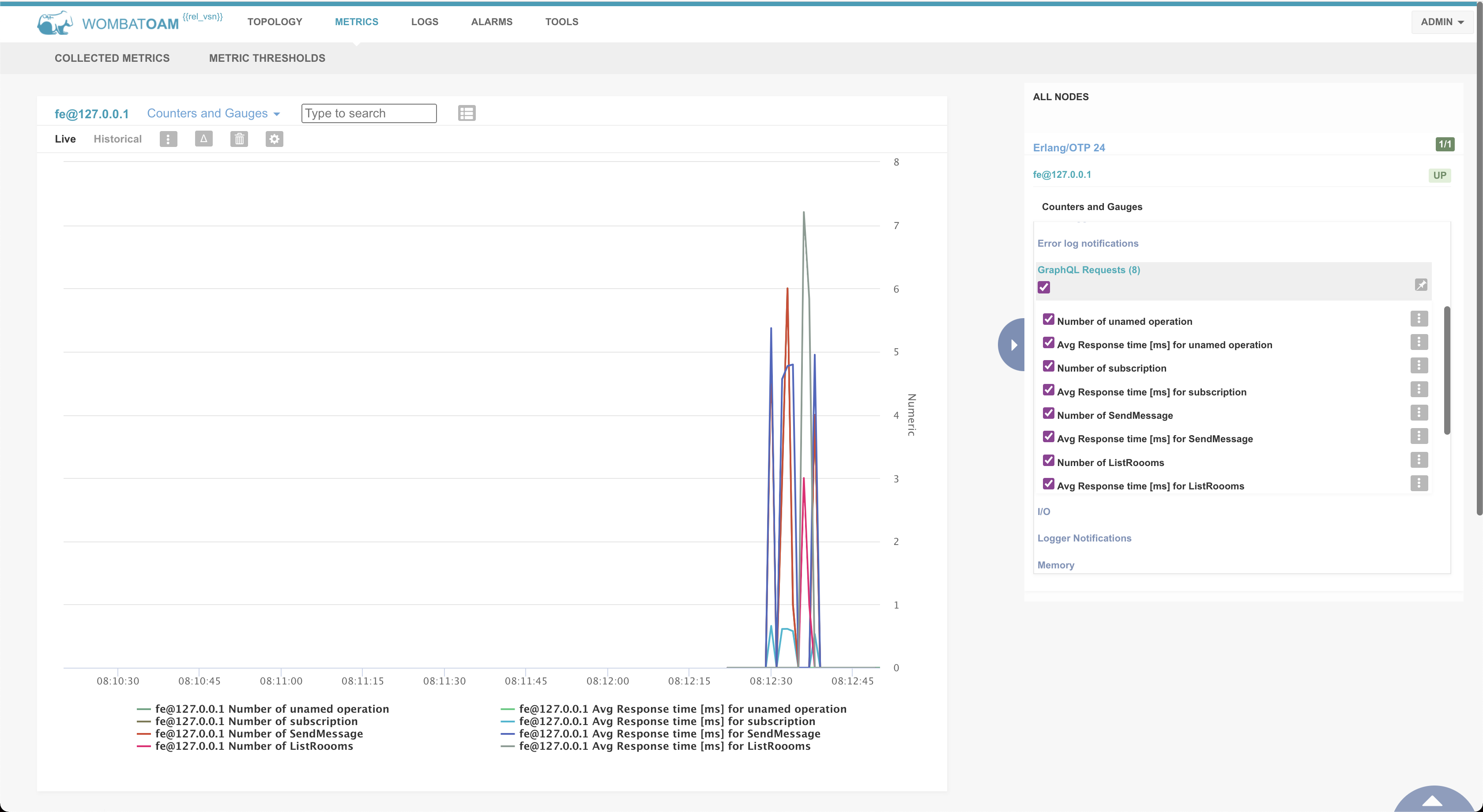Collapse the GraphQL Requests (8) group
This screenshot has height=812, width=1483.
[1088, 270]
